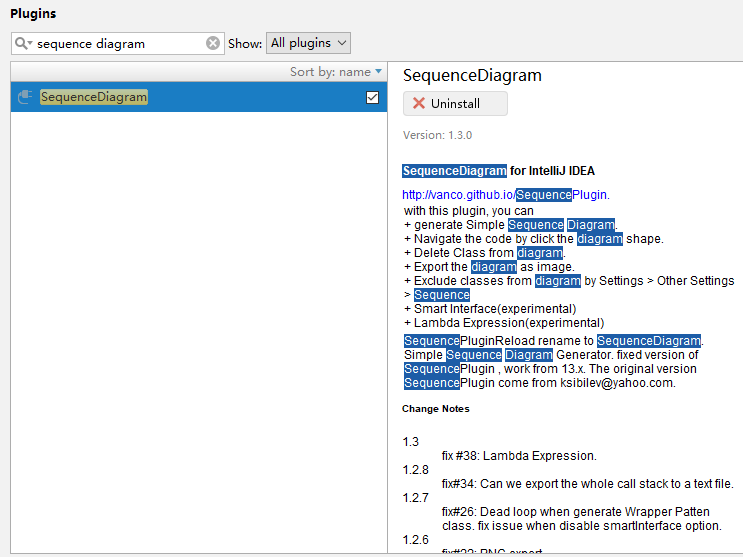Click the Plugins dialog title
Image resolution: width=743 pixels, height=557 pixels.
pos(33,14)
